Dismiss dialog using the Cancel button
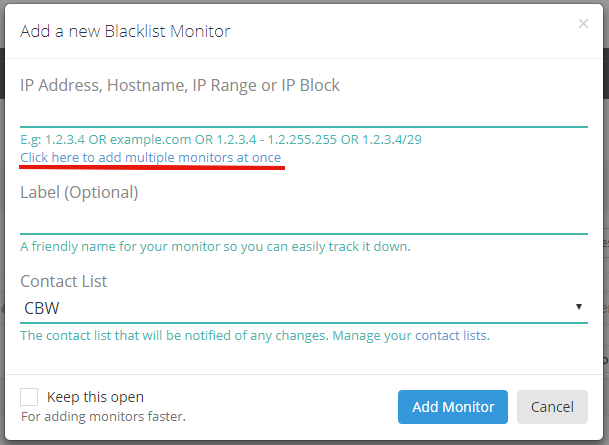This screenshot has height=445, width=609. click(x=552, y=407)
